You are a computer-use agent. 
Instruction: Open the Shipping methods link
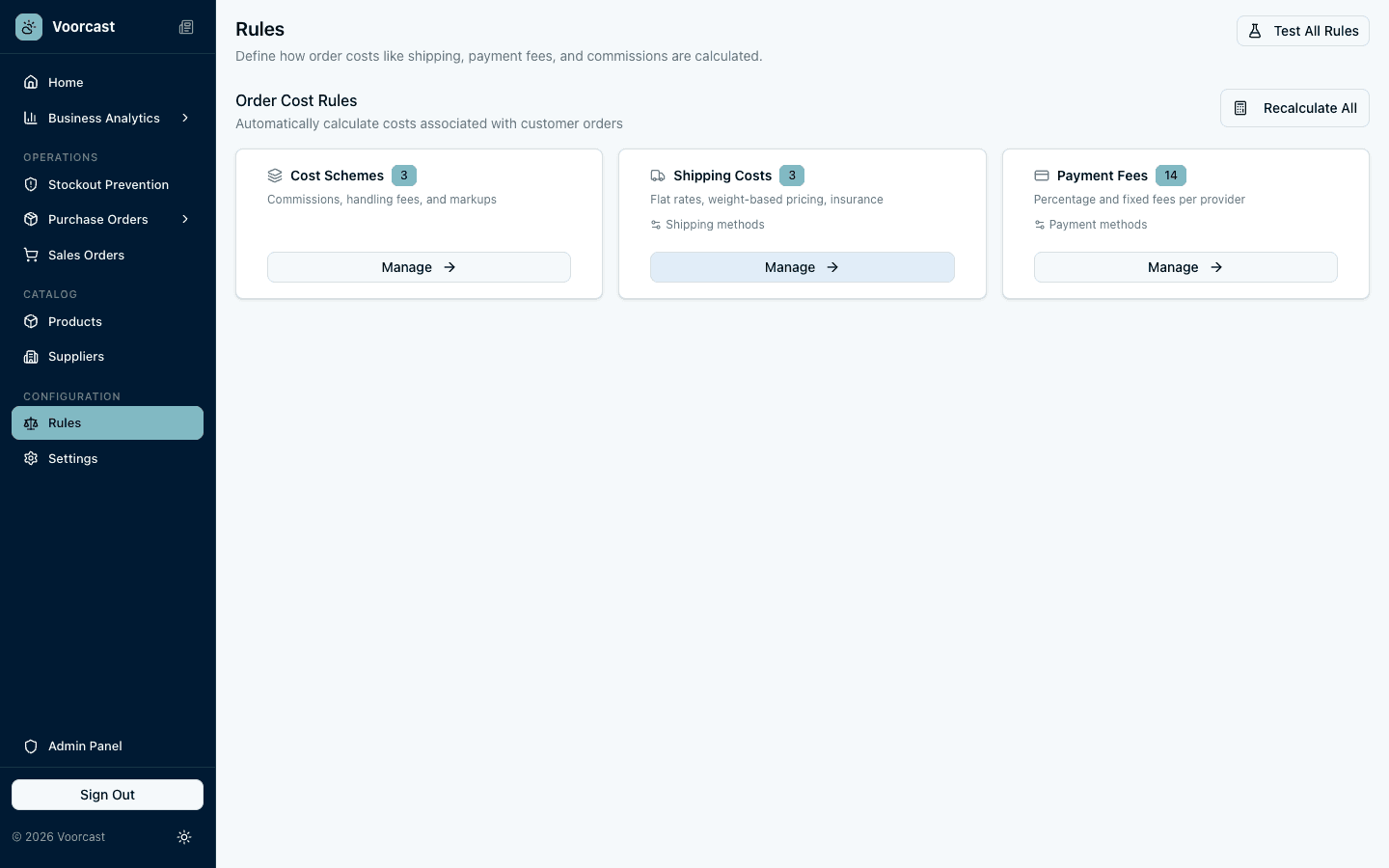click(x=714, y=225)
